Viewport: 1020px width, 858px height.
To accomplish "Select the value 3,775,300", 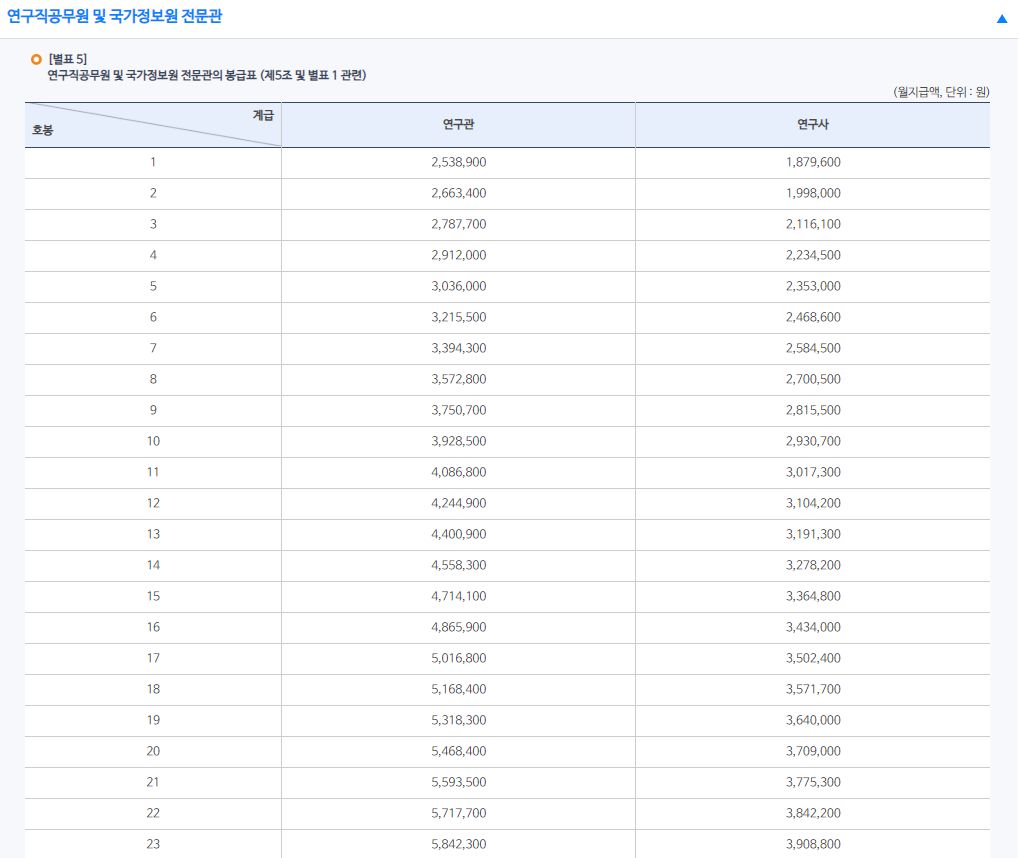I will [x=813, y=782].
